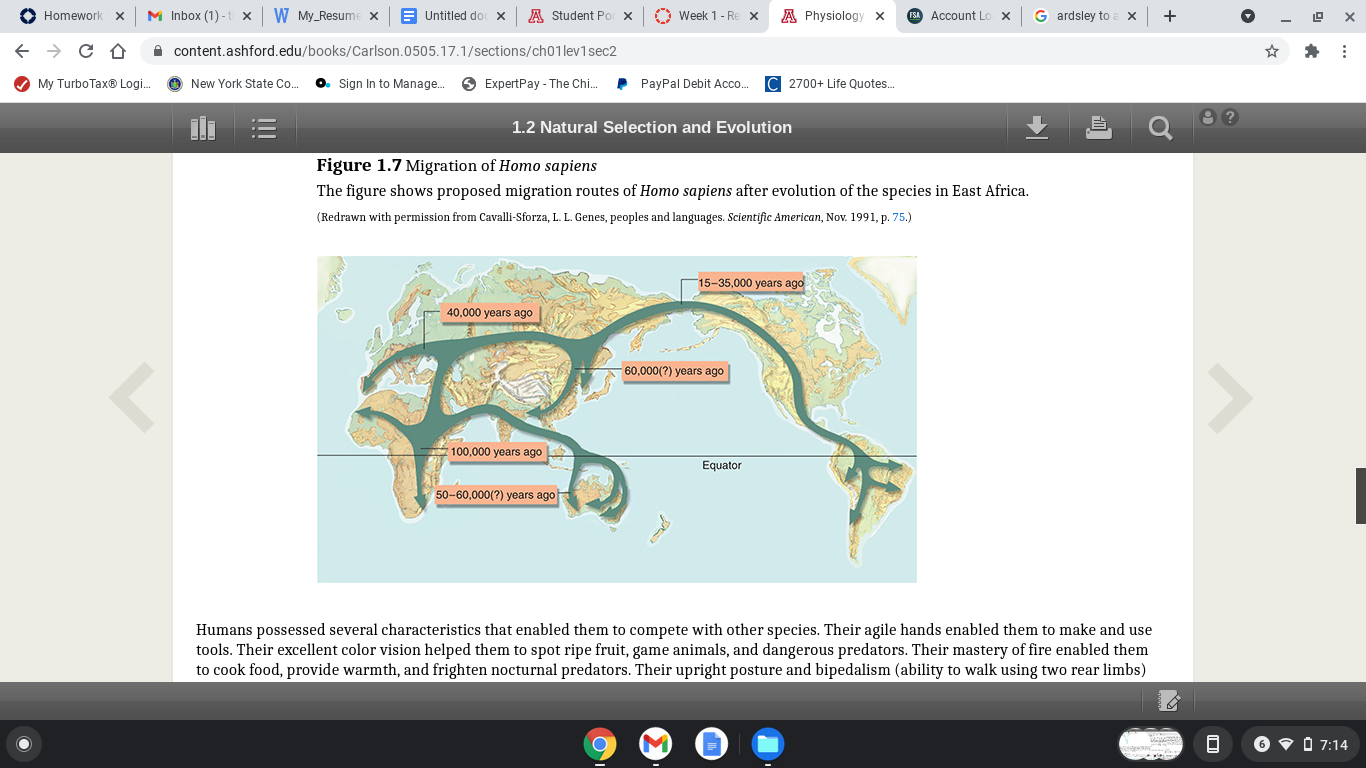Open the table of contents list icon
The image size is (1366, 768).
[x=264, y=128]
